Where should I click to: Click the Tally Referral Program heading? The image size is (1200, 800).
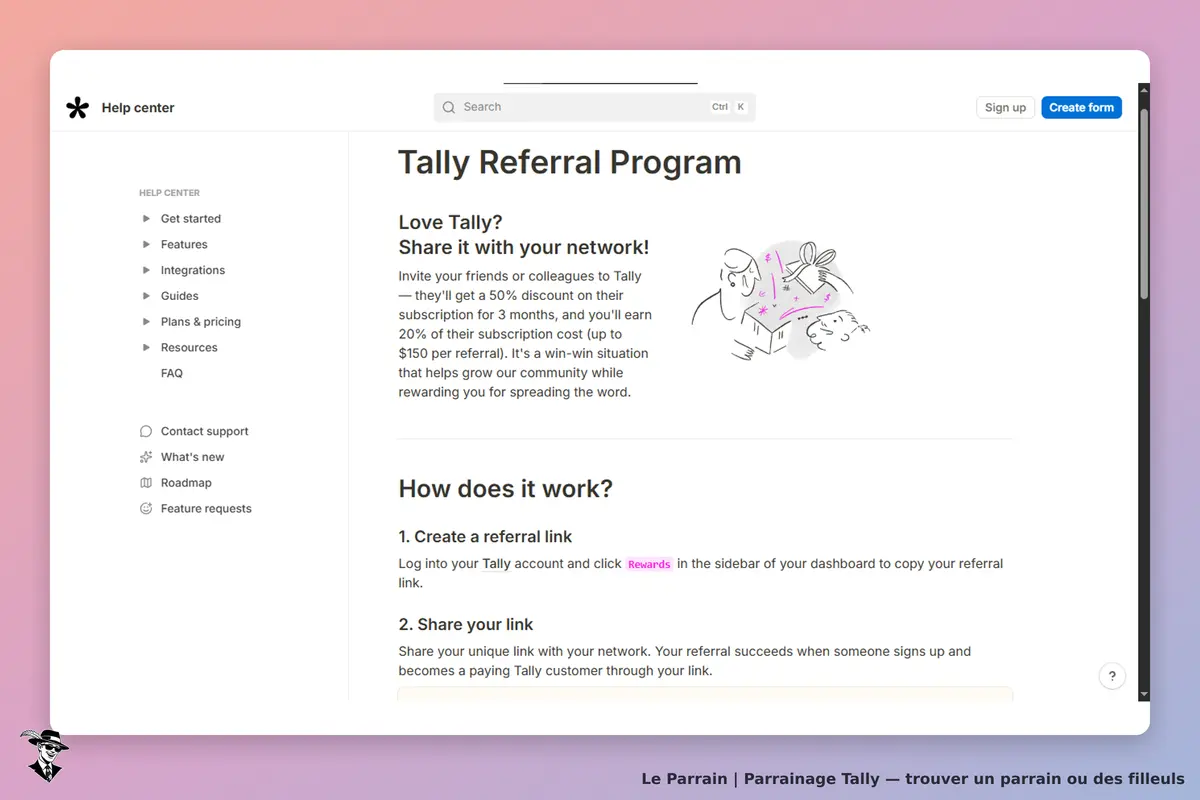click(570, 162)
